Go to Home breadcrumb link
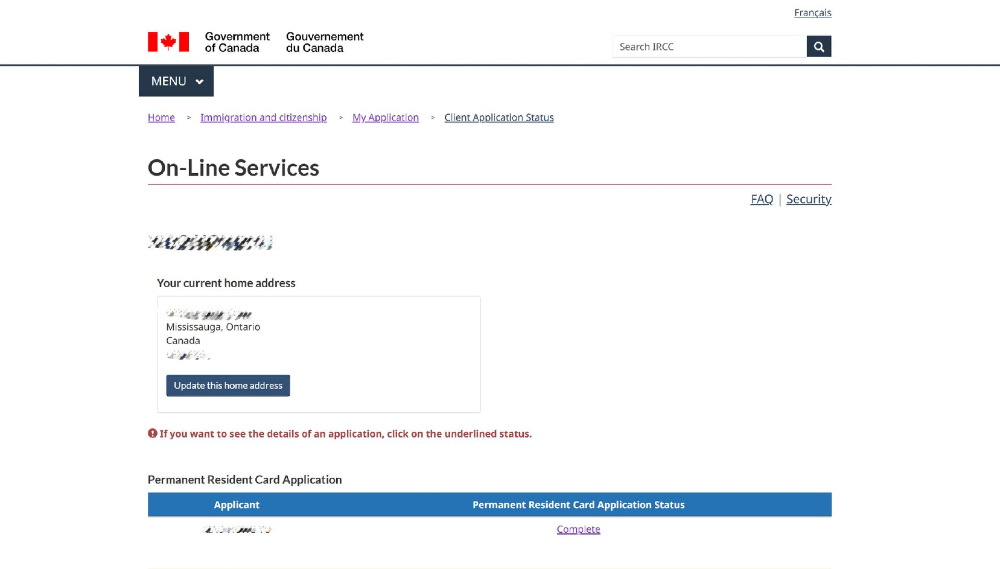The image size is (1000, 569). (x=161, y=117)
